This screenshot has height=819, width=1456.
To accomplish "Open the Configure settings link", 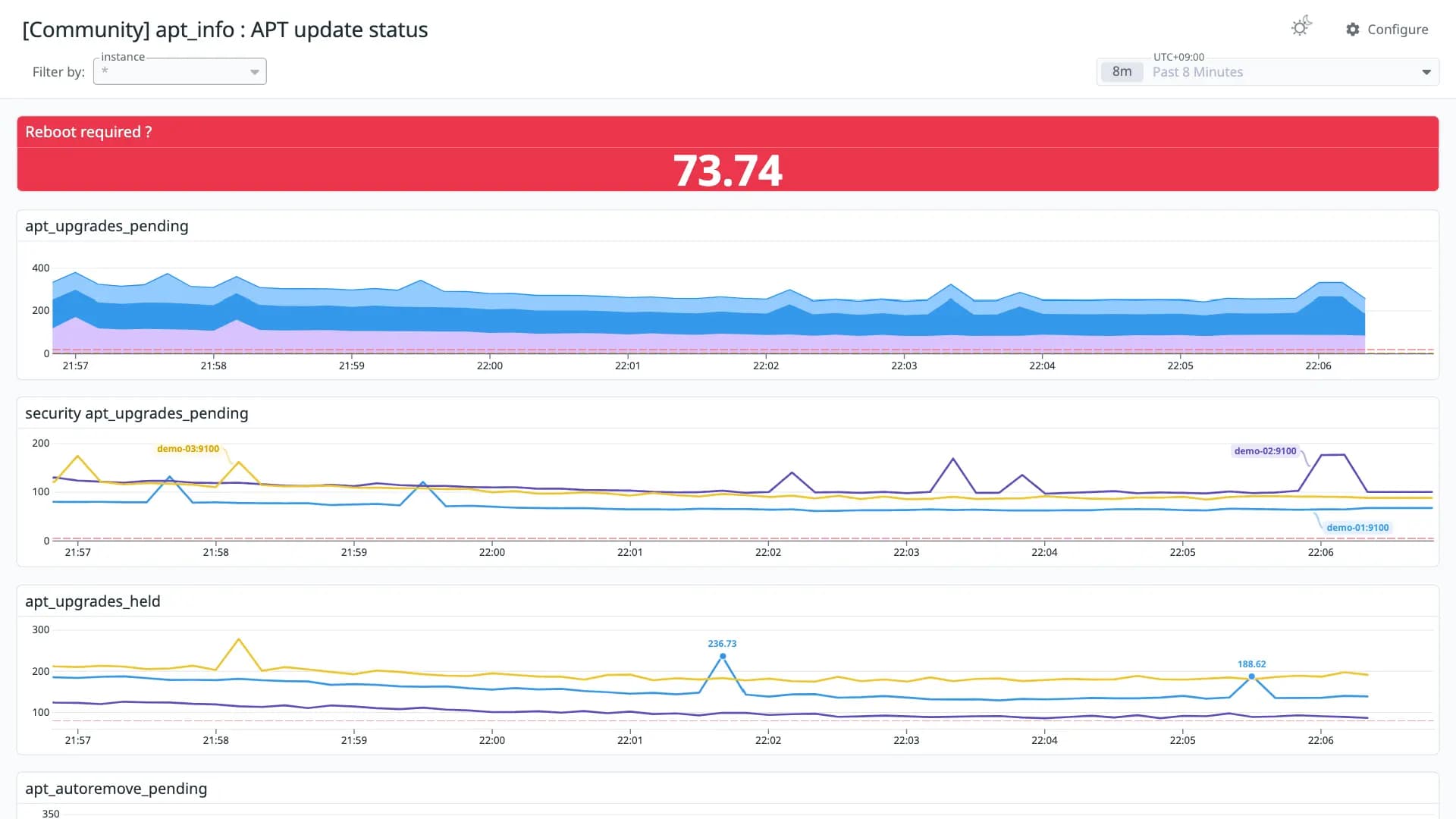I will coord(1387,30).
